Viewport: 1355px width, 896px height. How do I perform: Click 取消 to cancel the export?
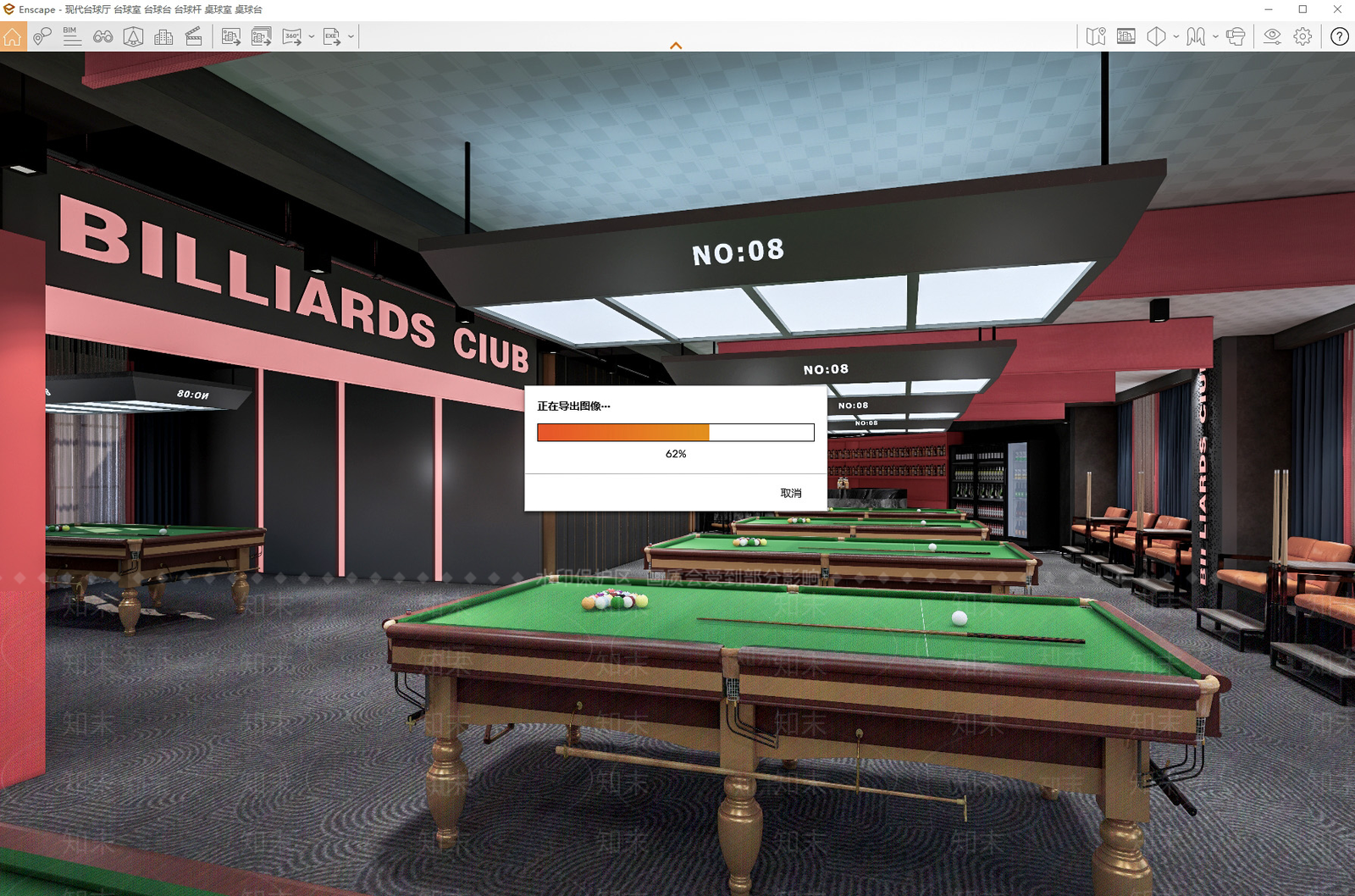point(791,493)
